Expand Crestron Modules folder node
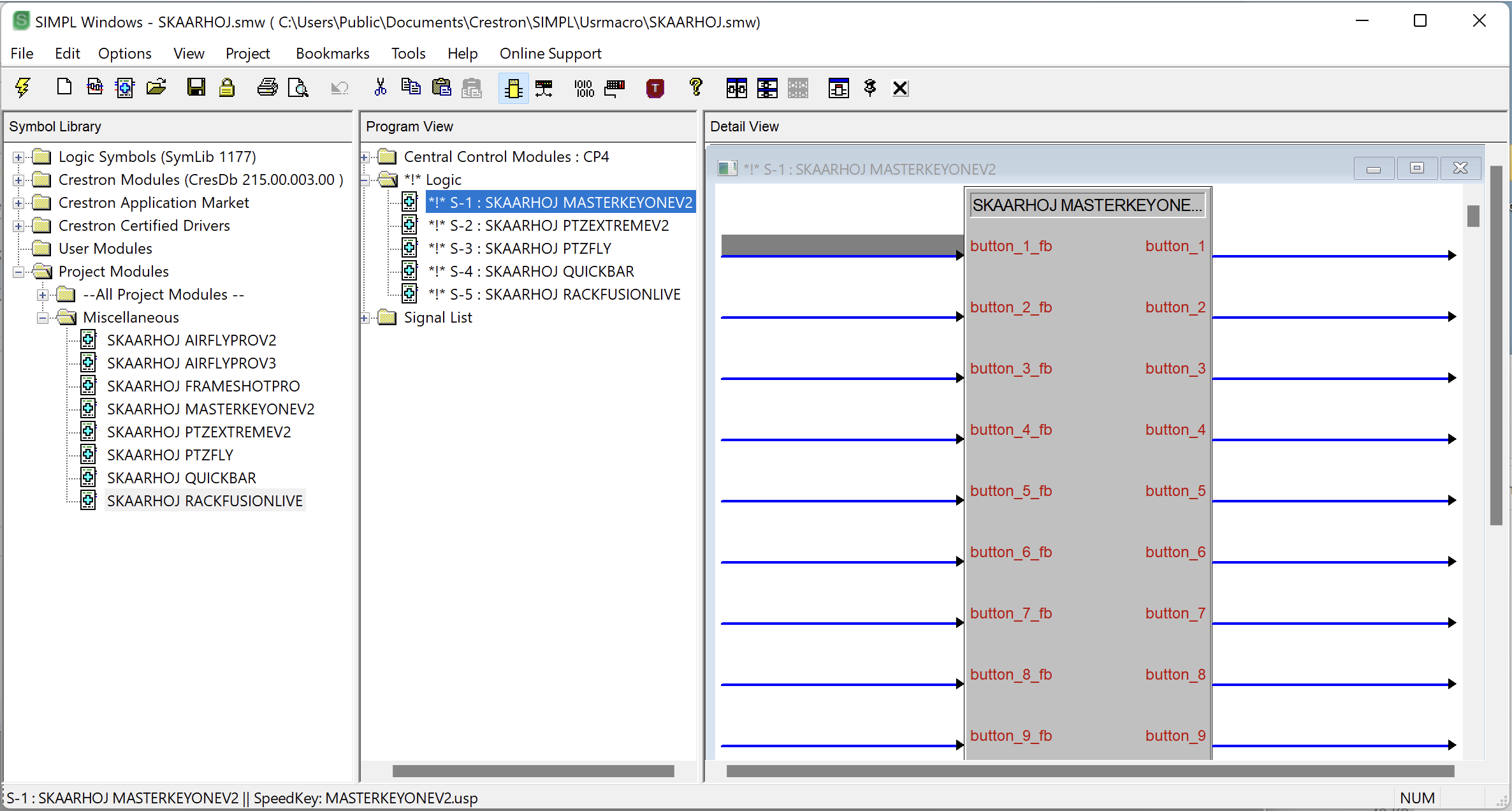The image size is (1512, 811). (18, 180)
